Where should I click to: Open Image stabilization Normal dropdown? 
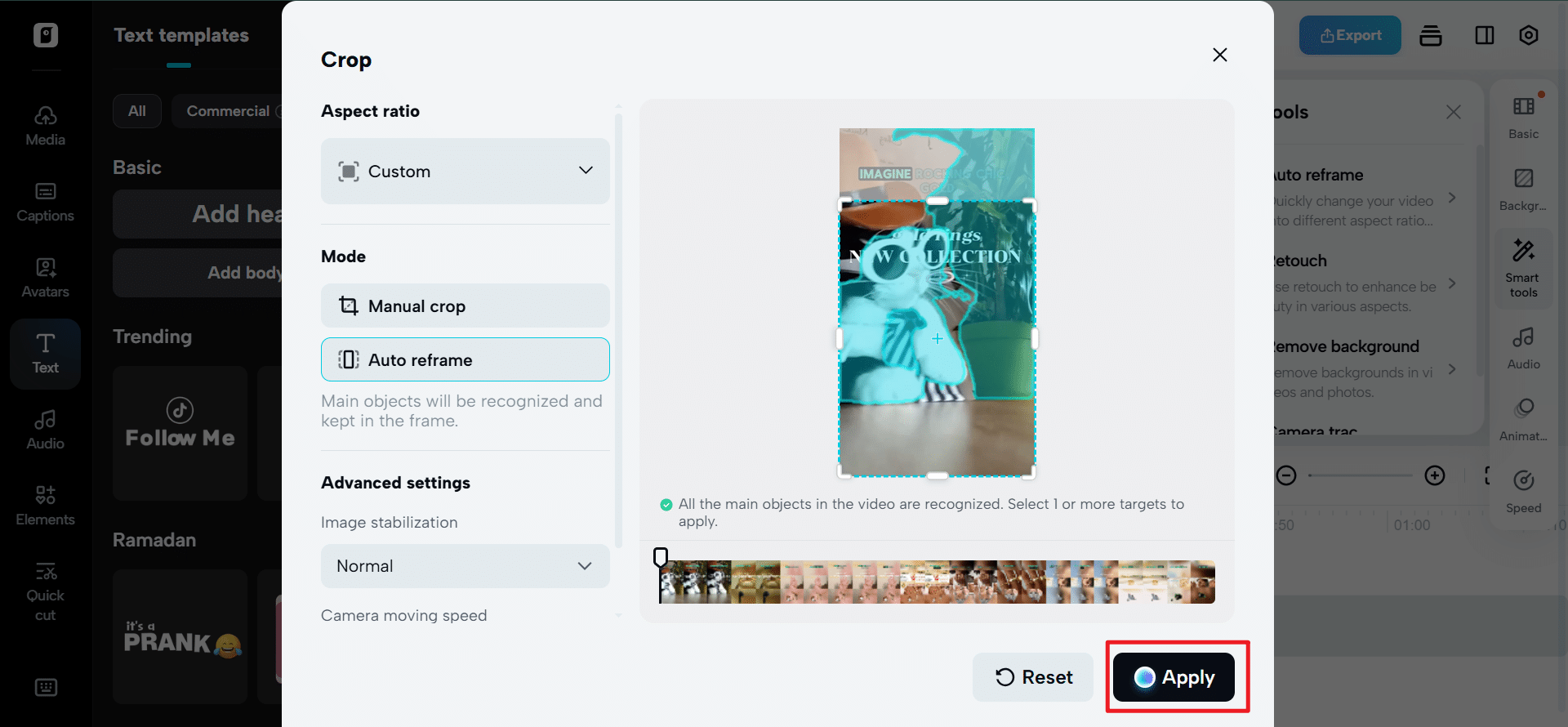point(465,566)
